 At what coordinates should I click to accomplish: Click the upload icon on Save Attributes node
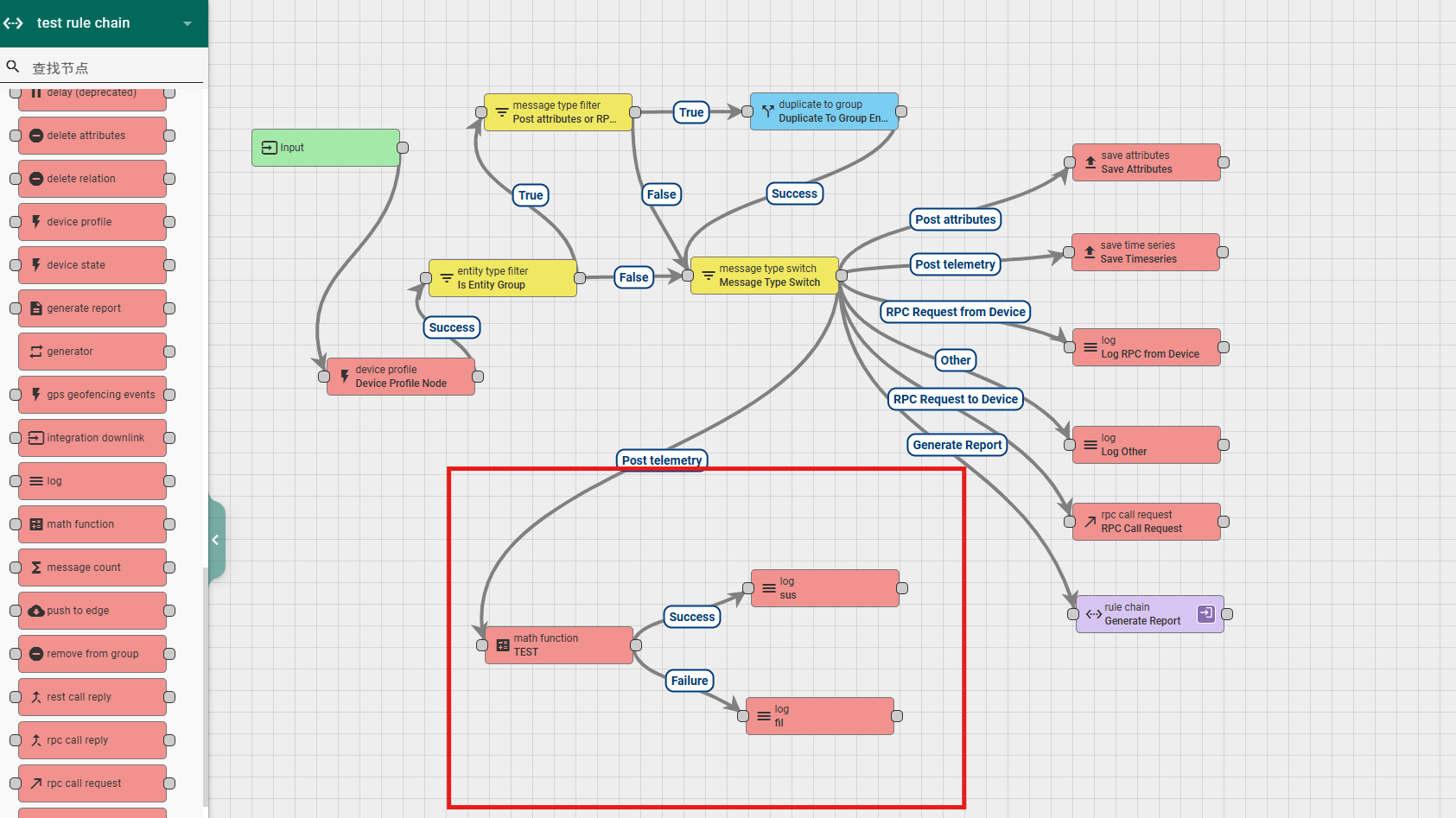(1090, 162)
